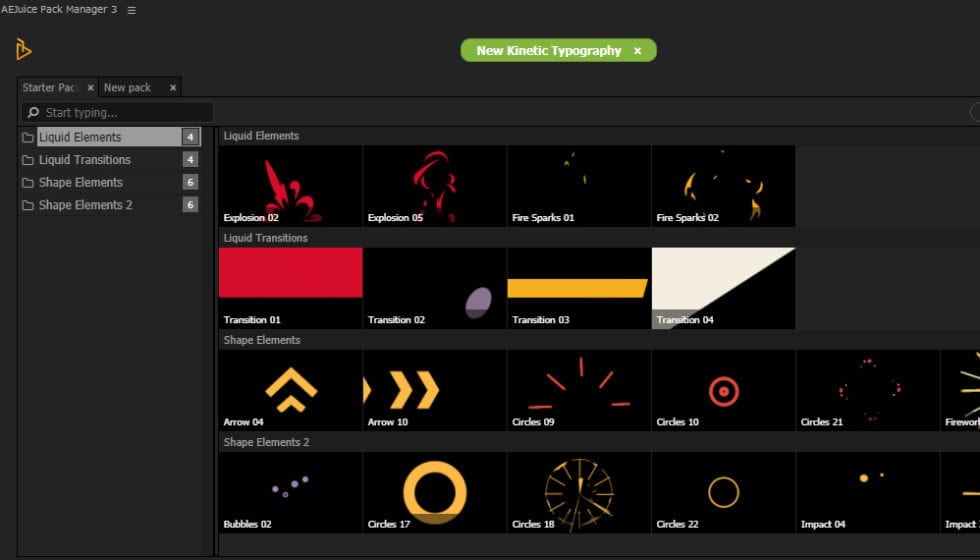The image size is (980, 560).
Task: Select the Circles 22 thumbnail
Action: coord(724,492)
